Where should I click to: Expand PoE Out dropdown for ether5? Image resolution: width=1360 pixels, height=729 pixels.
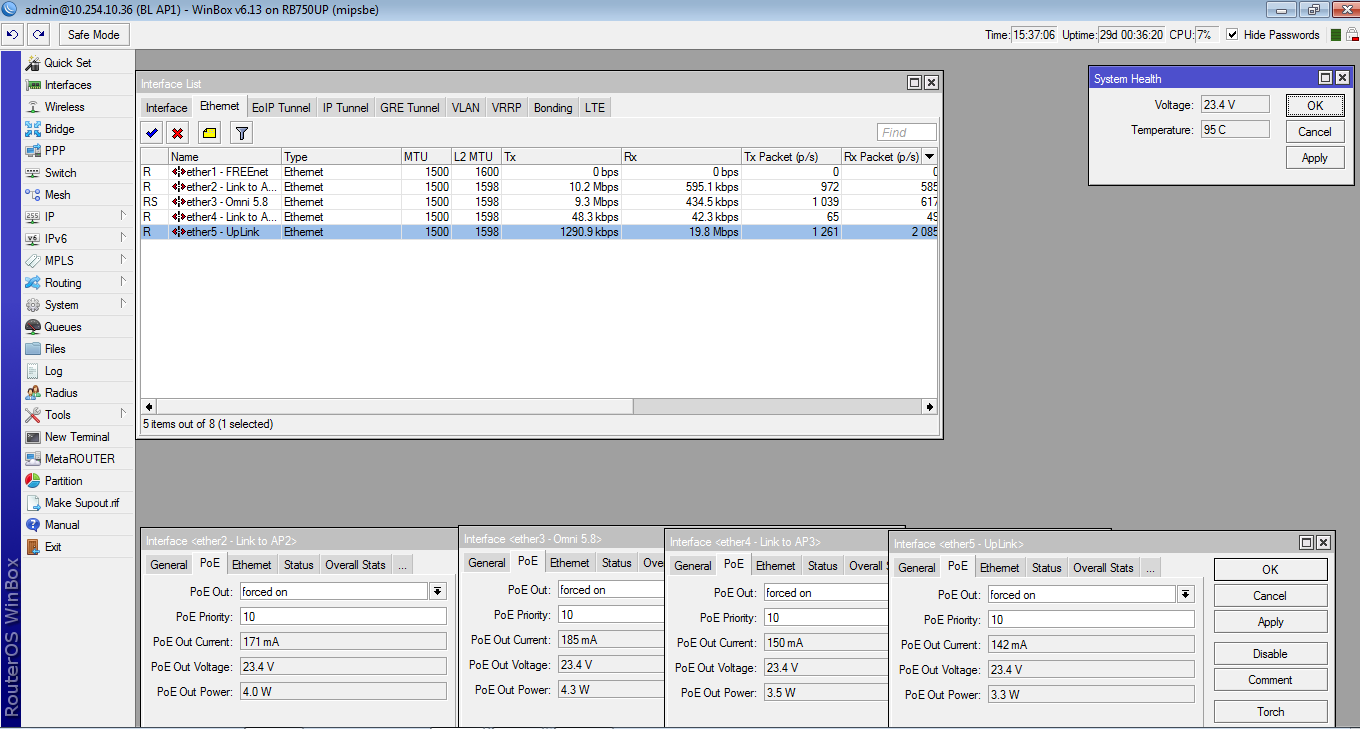pos(1185,595)
